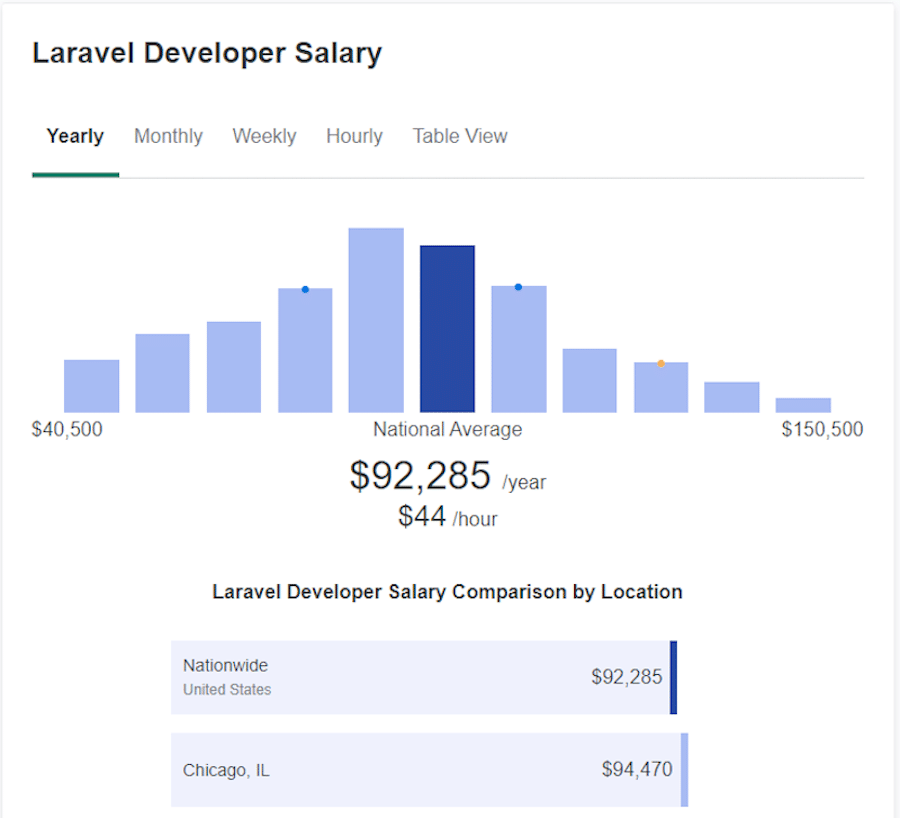
Task: Click the Laravel Developer Salary heading
Action: pos(207,52)
